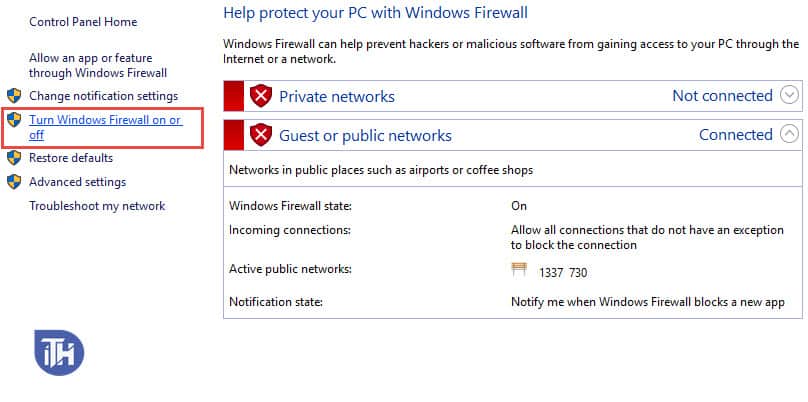The width and height of the screenshot is (808, 402).
Task: Collapse the Guest or public networks chevron
Action: (x=789, y=134)
